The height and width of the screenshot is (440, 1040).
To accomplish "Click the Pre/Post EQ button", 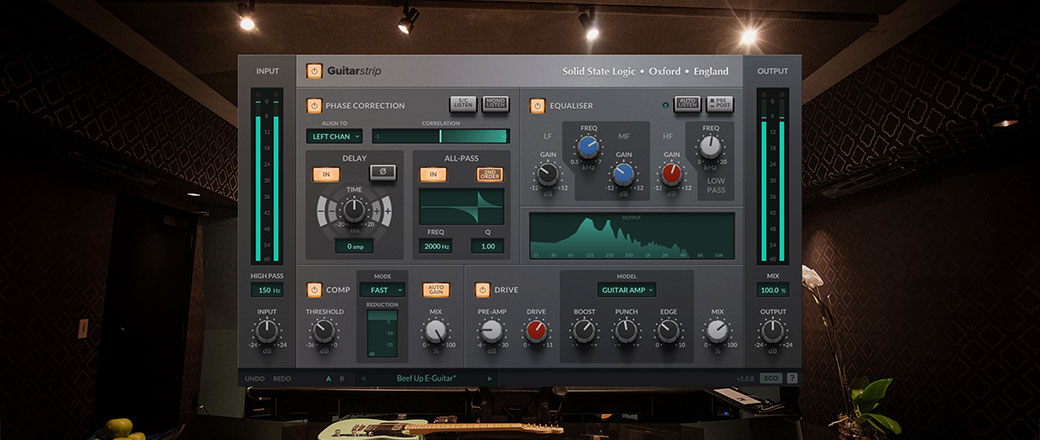I will (x=720, y=104).
